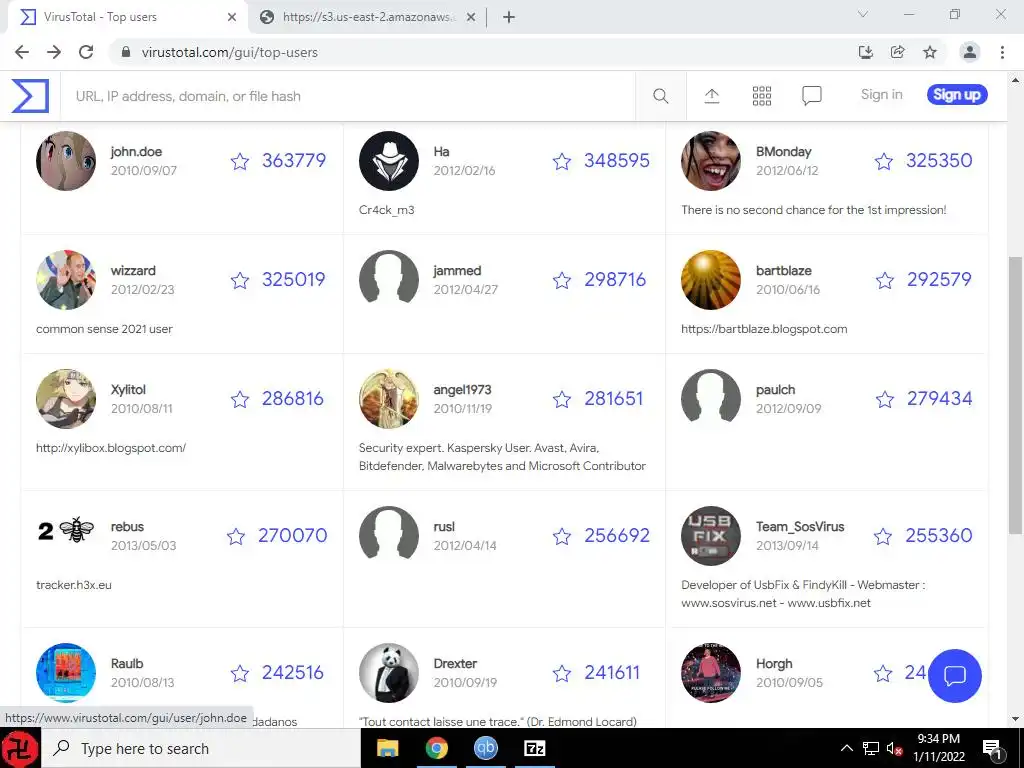1024x768 pixels.
Task: Open the upload file icon
Action: pyautogui.click(x=712, y=96)
